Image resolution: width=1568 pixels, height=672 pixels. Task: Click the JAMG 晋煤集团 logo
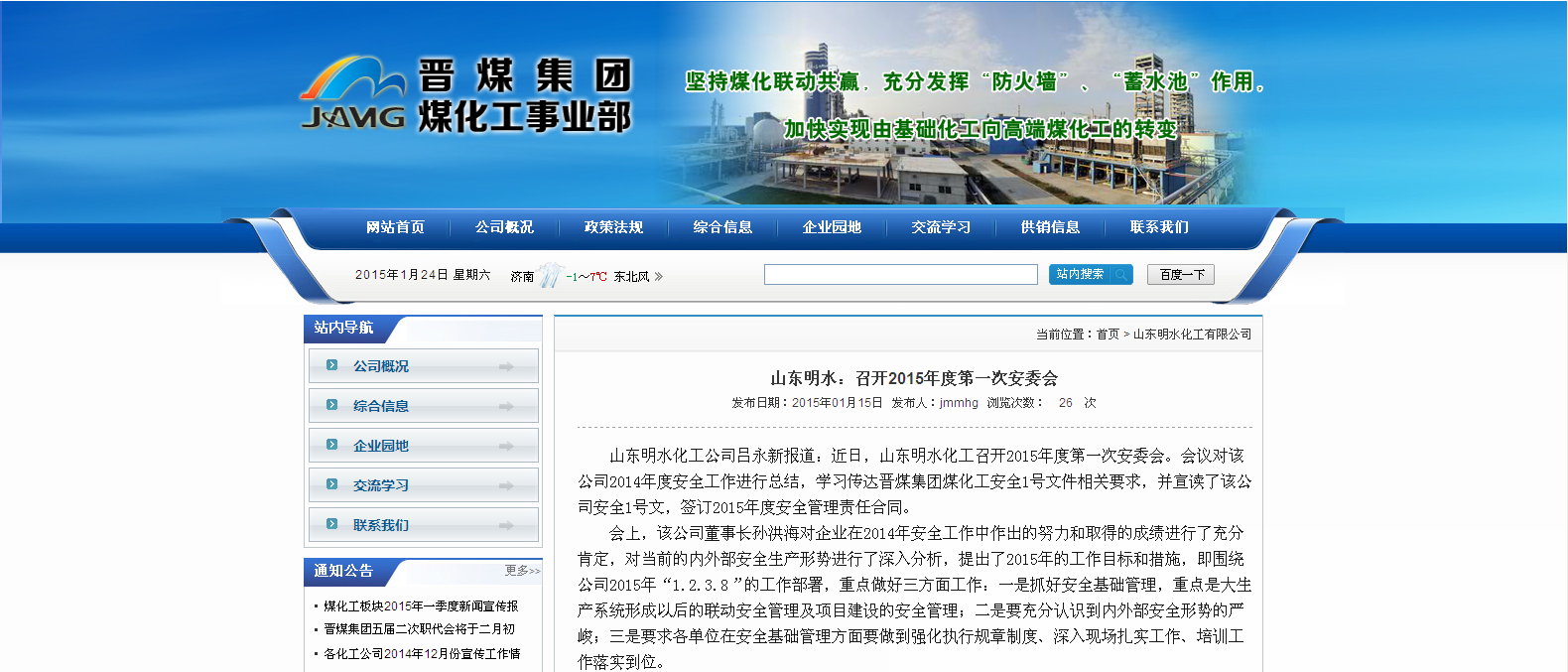pyautogui.click(x=465, y=95)
